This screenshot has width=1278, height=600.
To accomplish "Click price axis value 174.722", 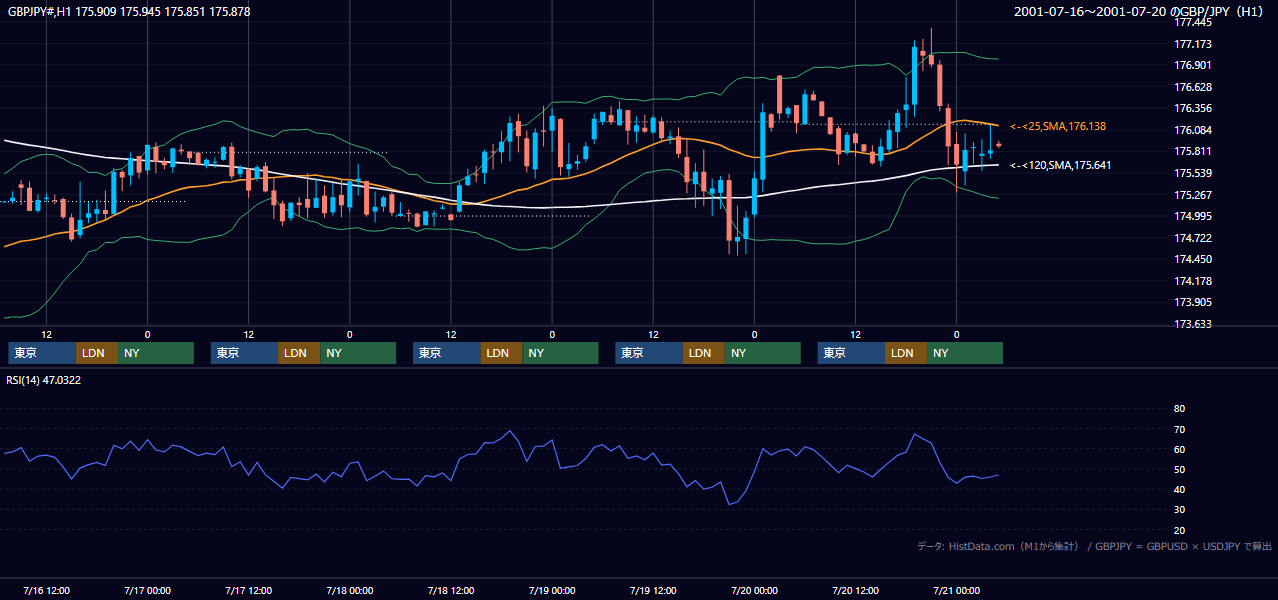I will pyautogui.click(x=1192, y=238).
